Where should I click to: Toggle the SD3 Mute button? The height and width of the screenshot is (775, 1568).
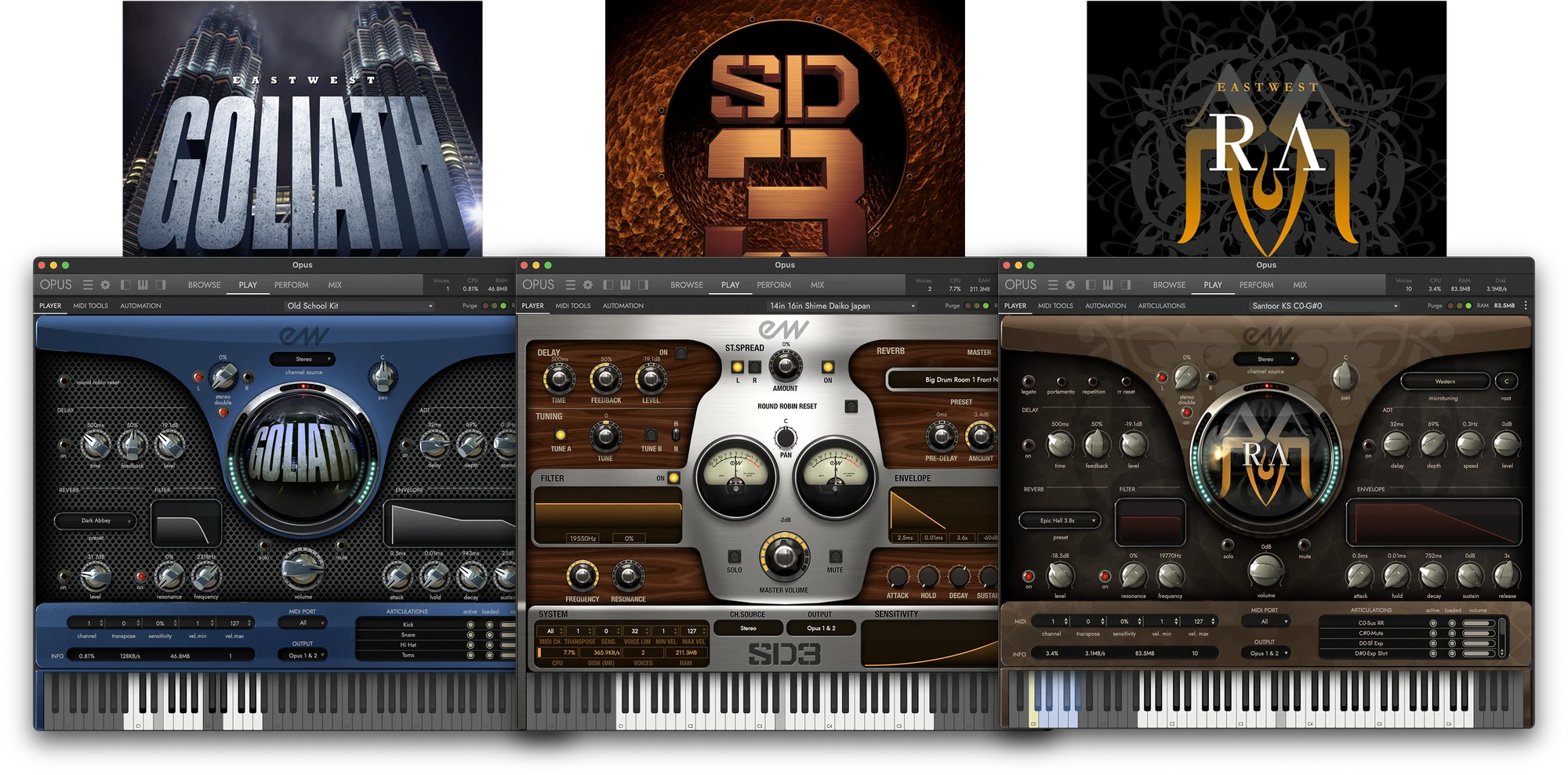tap(835, 556)
